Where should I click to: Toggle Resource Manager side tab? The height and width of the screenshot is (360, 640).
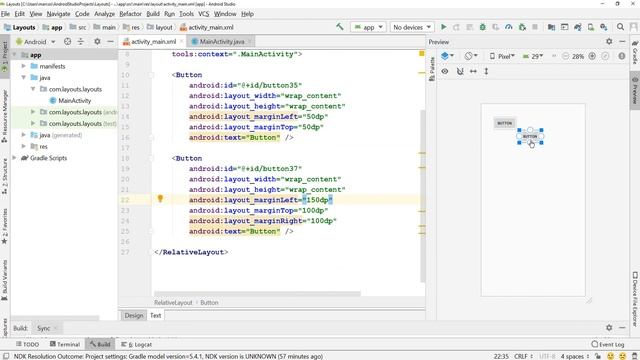click(4, 116)
